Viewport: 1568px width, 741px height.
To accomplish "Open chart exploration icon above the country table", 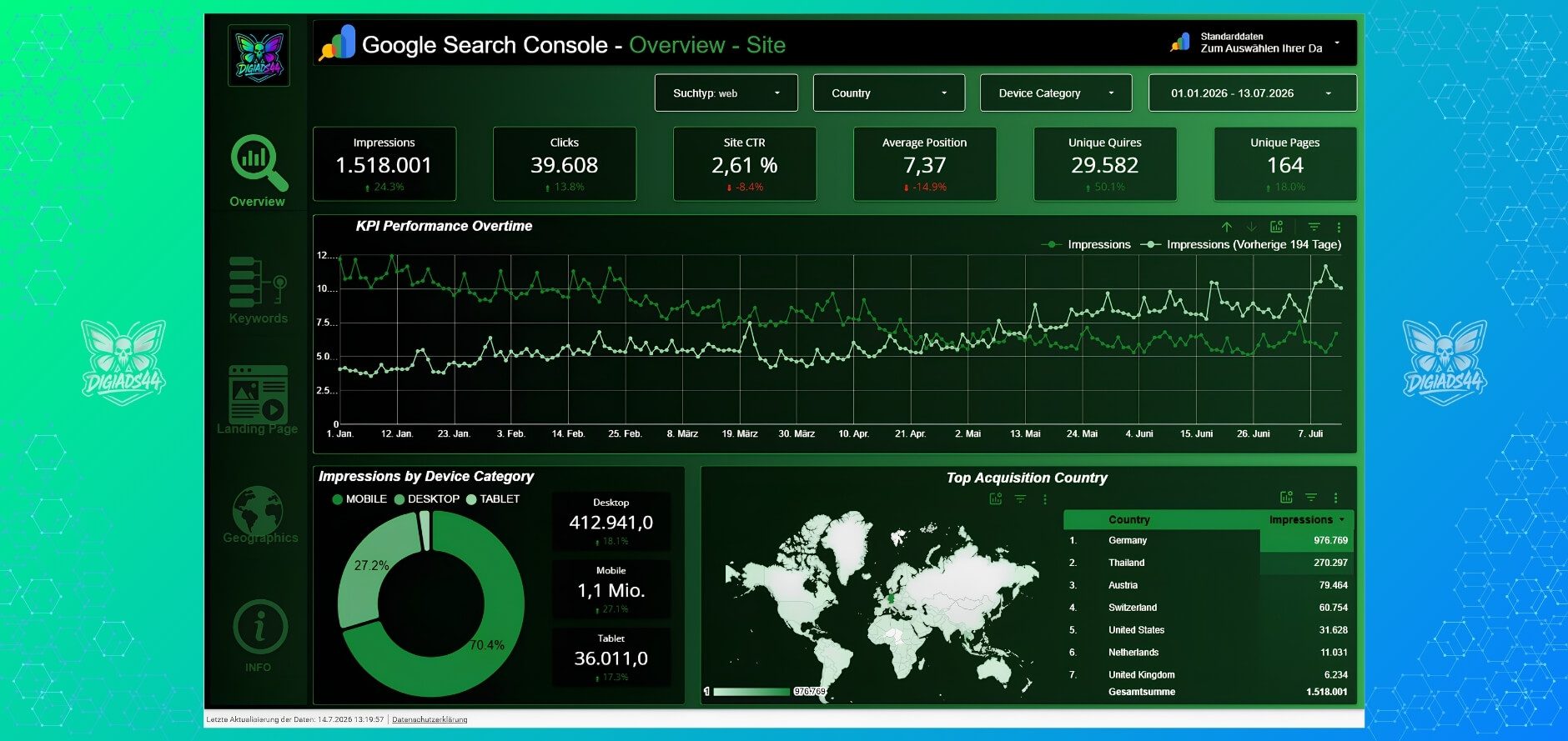I will click(1286, 498).
